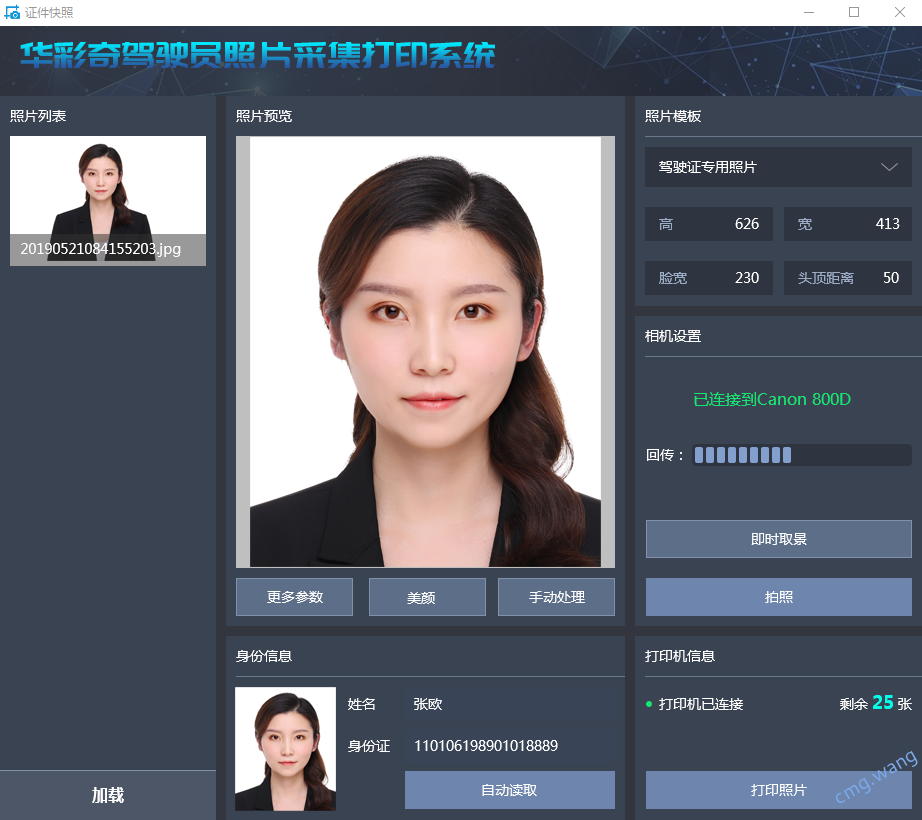Expand the template dropdown chevron arrow
The image size is (922, 820).
(889, 167)
